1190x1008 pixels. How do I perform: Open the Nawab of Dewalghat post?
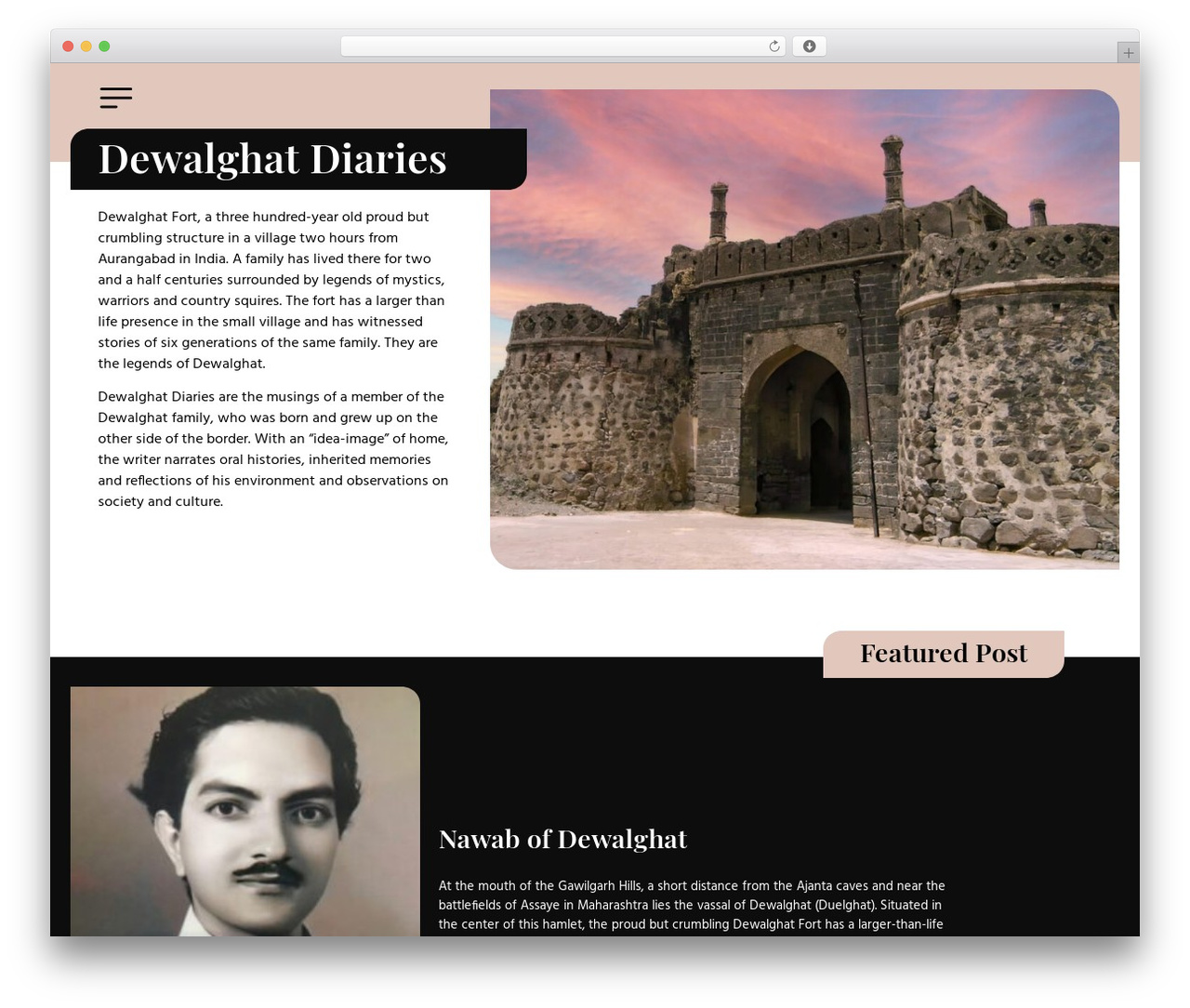pos(562,839)
